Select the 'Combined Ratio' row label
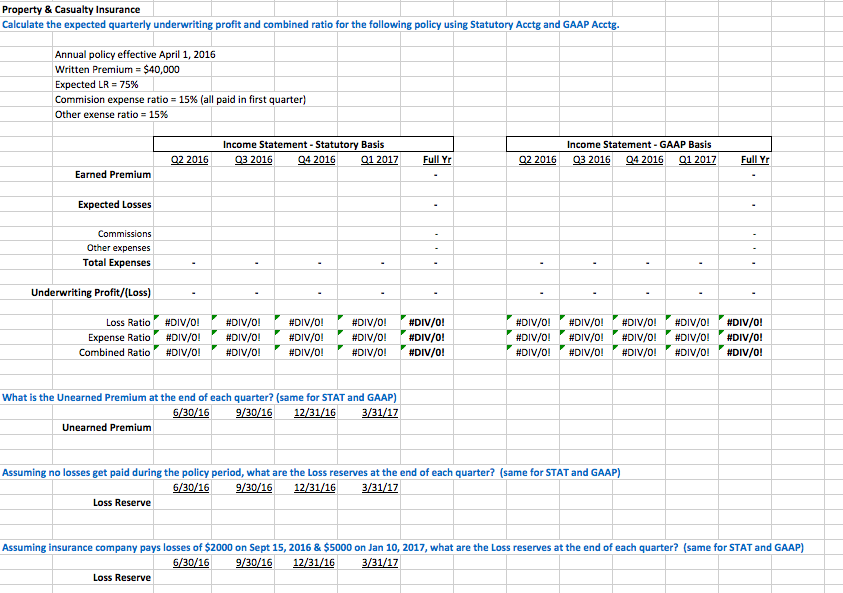 115,353
